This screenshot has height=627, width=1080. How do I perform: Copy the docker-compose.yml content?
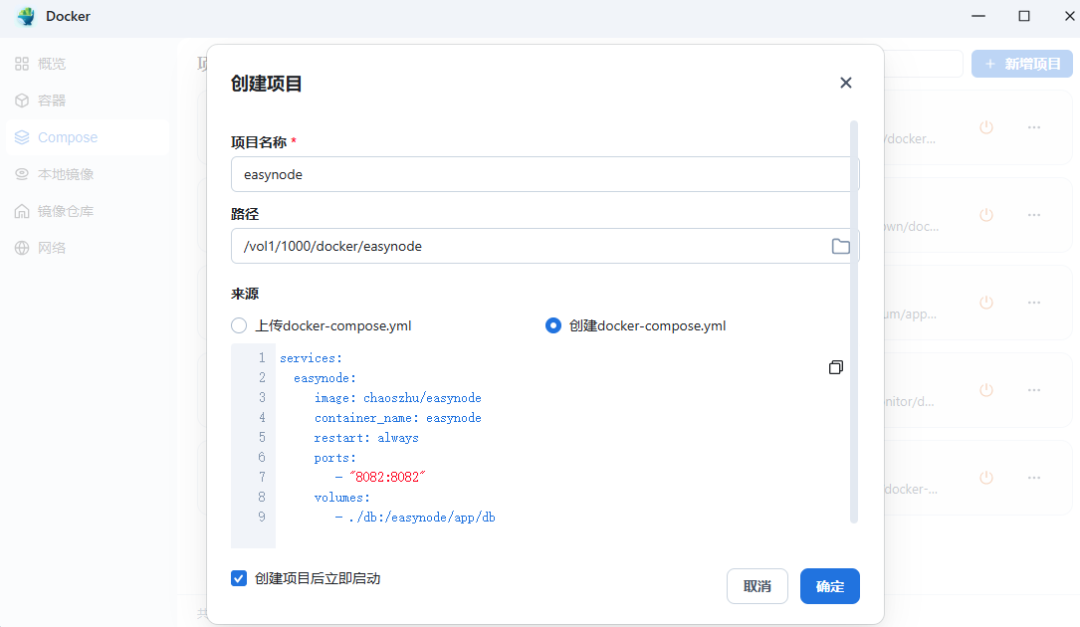[x=836, y=367]
